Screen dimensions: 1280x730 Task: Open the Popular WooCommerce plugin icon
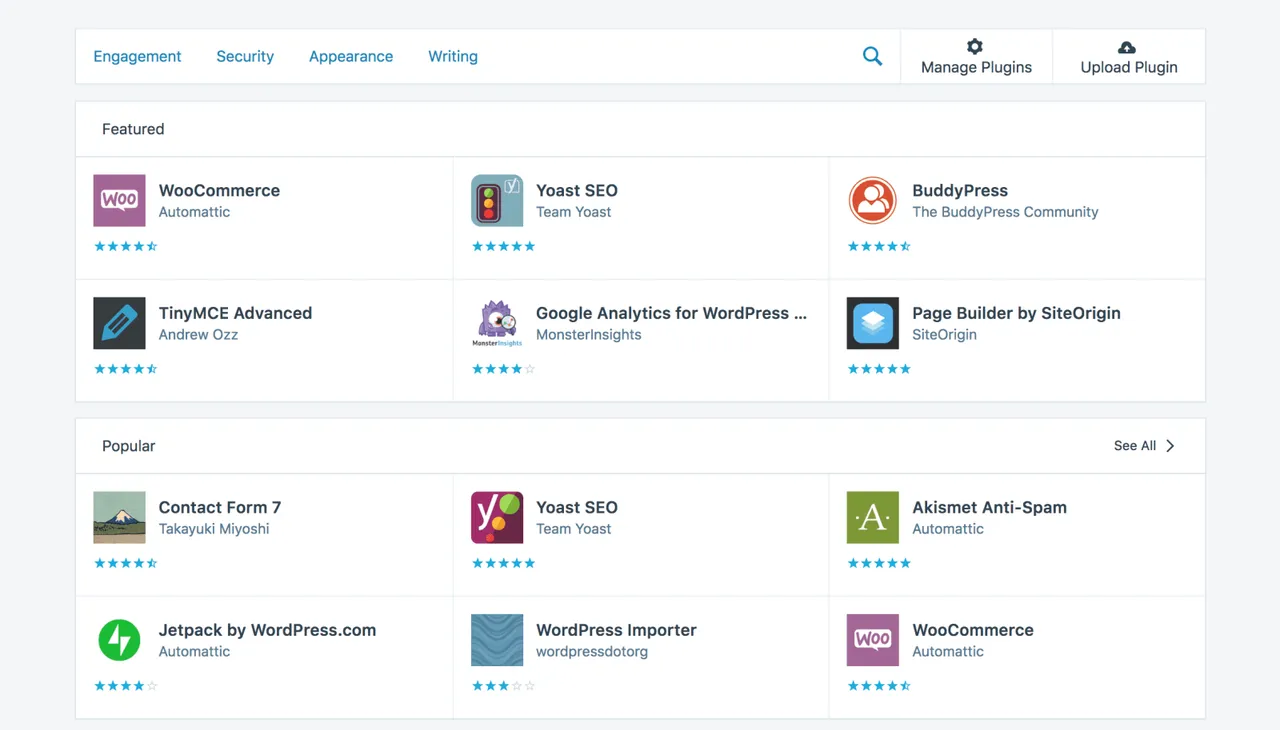(873, 640)
